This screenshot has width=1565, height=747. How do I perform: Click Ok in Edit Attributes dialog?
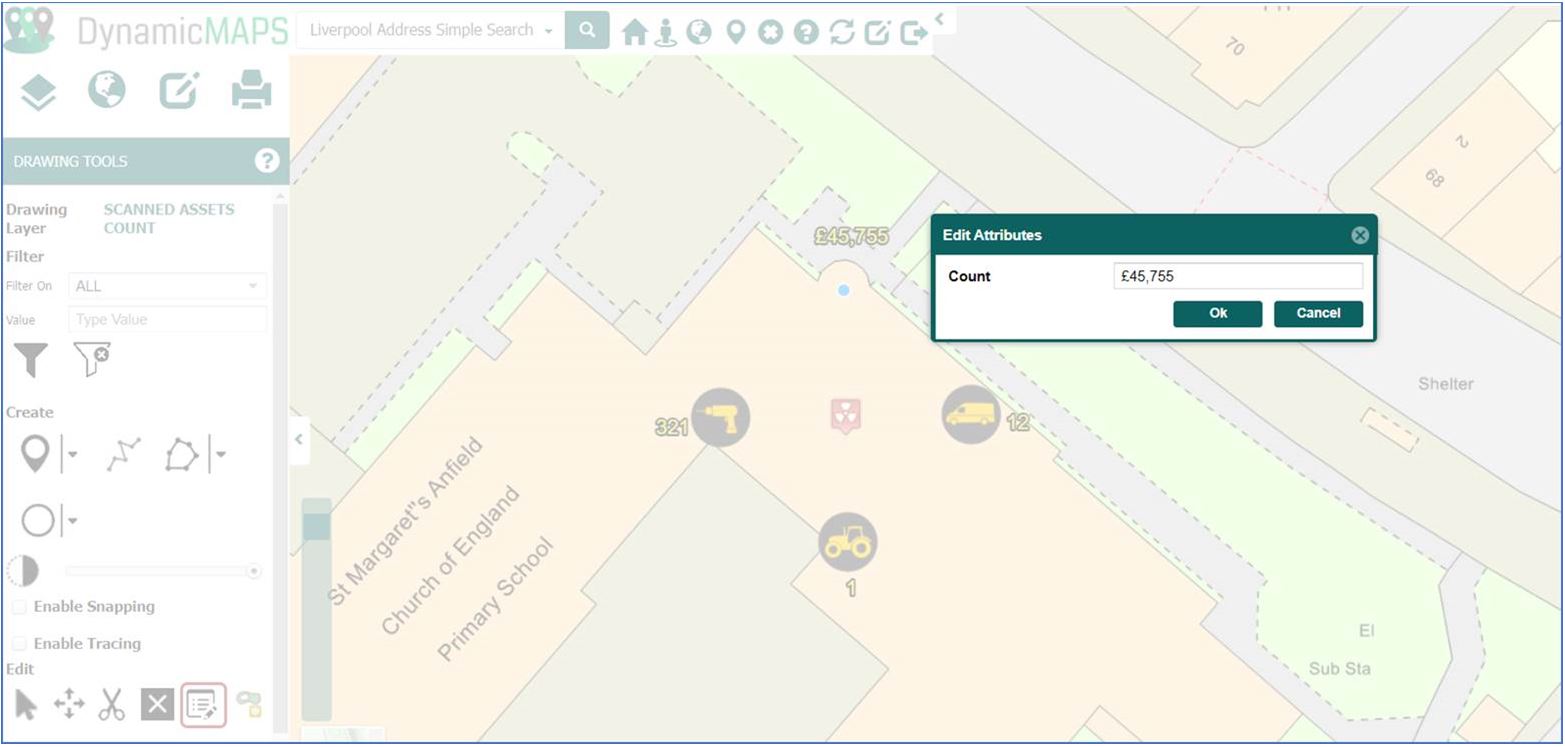tap(1218, 314)
